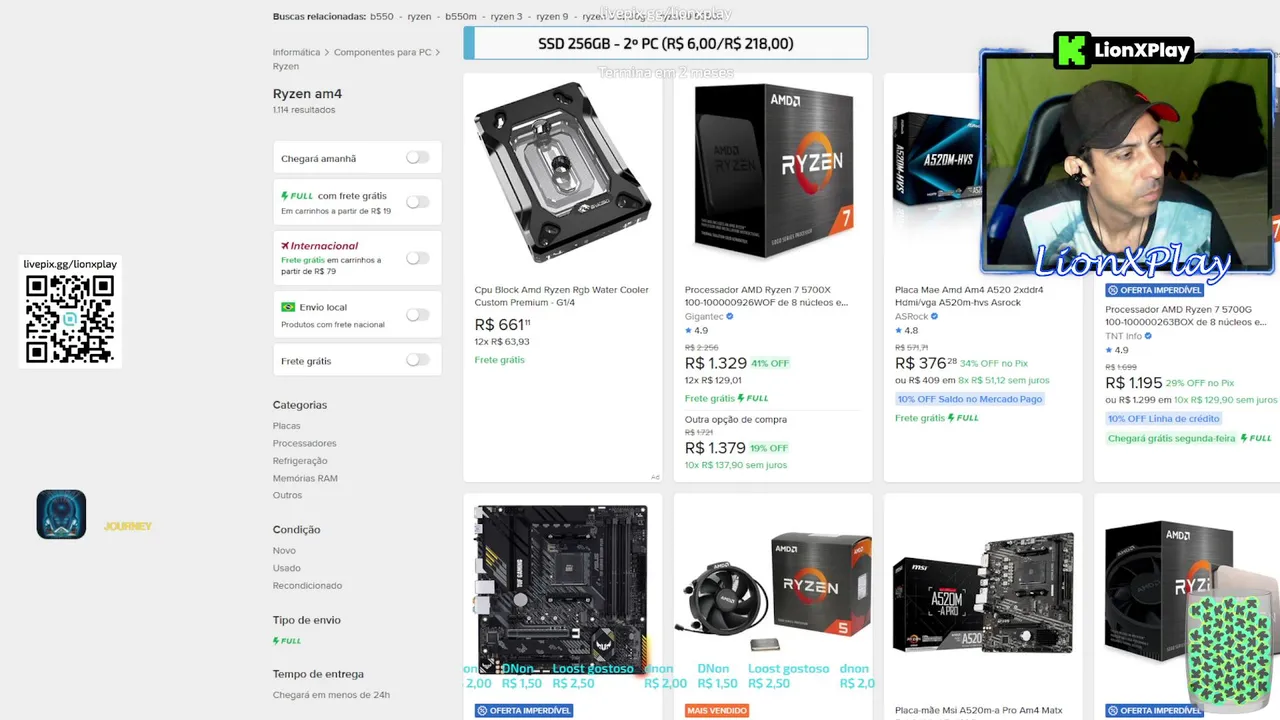1280x720 pixels.
Task: Switch on the Envio local filter
Action: [417, 315]
